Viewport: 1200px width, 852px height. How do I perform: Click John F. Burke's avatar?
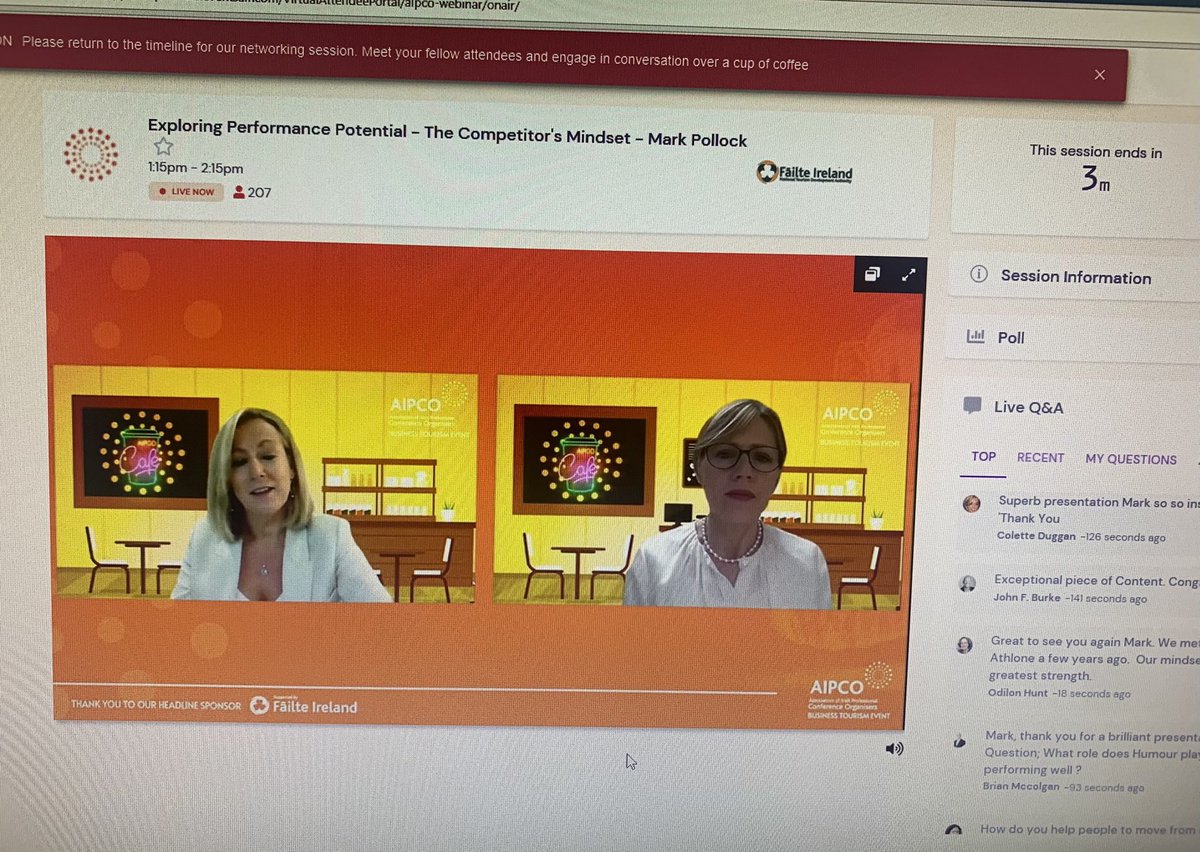click(967, 584)
